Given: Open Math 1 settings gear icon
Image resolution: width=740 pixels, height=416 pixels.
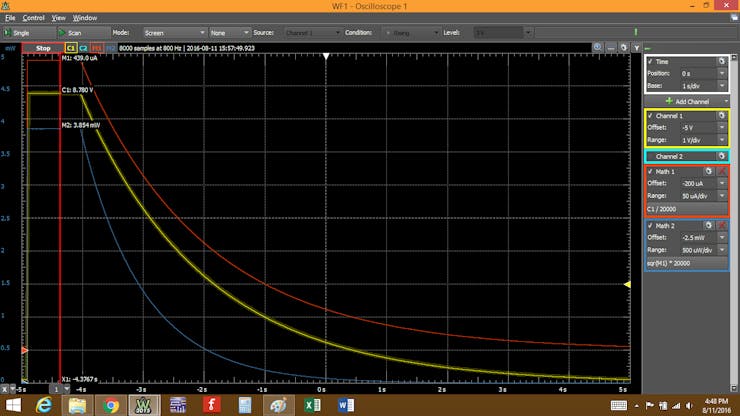Looking at the screenshot, I should coord(708,171).
